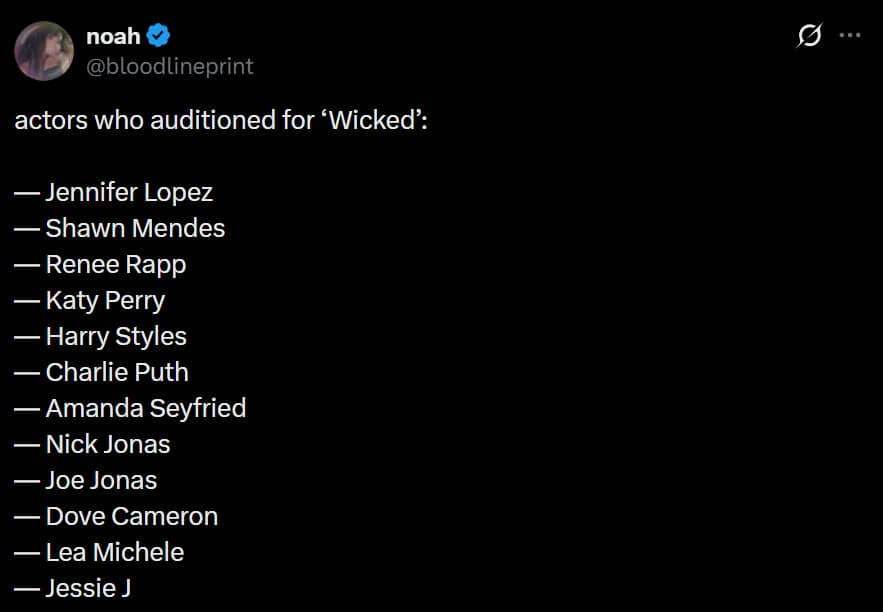Screen dimensions: 883x612
Task: Click the quoted word 'Wicked' in the post
Action: click(370, 121)
